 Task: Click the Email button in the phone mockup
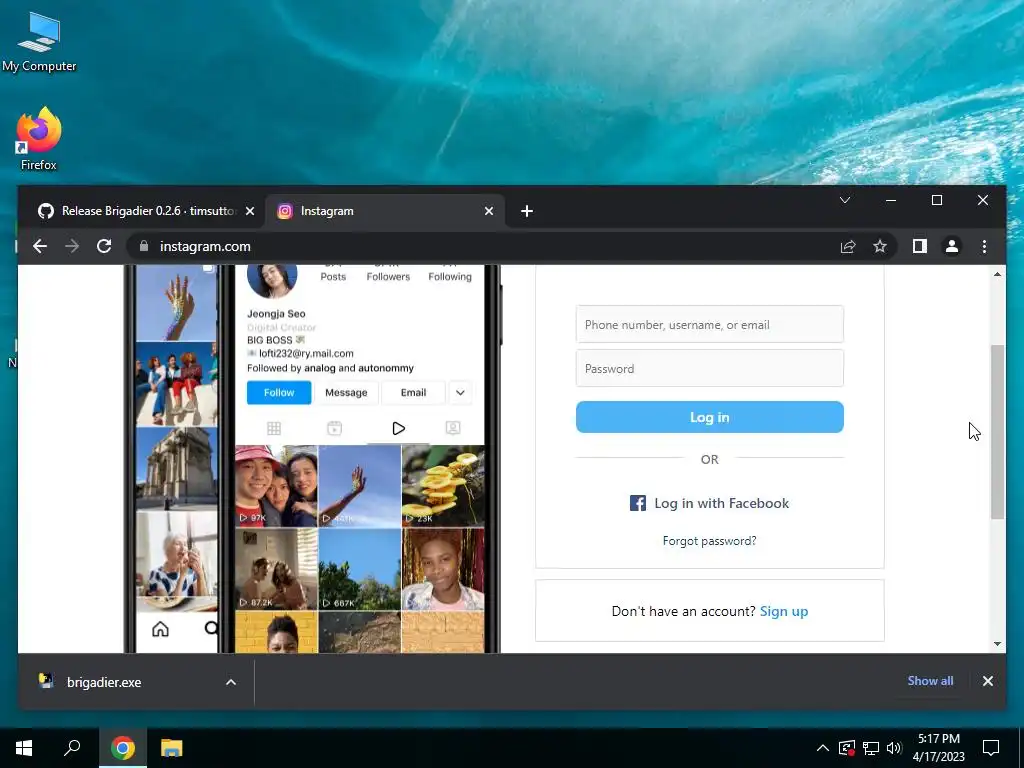pyautogui.click(x=413, y=392)
